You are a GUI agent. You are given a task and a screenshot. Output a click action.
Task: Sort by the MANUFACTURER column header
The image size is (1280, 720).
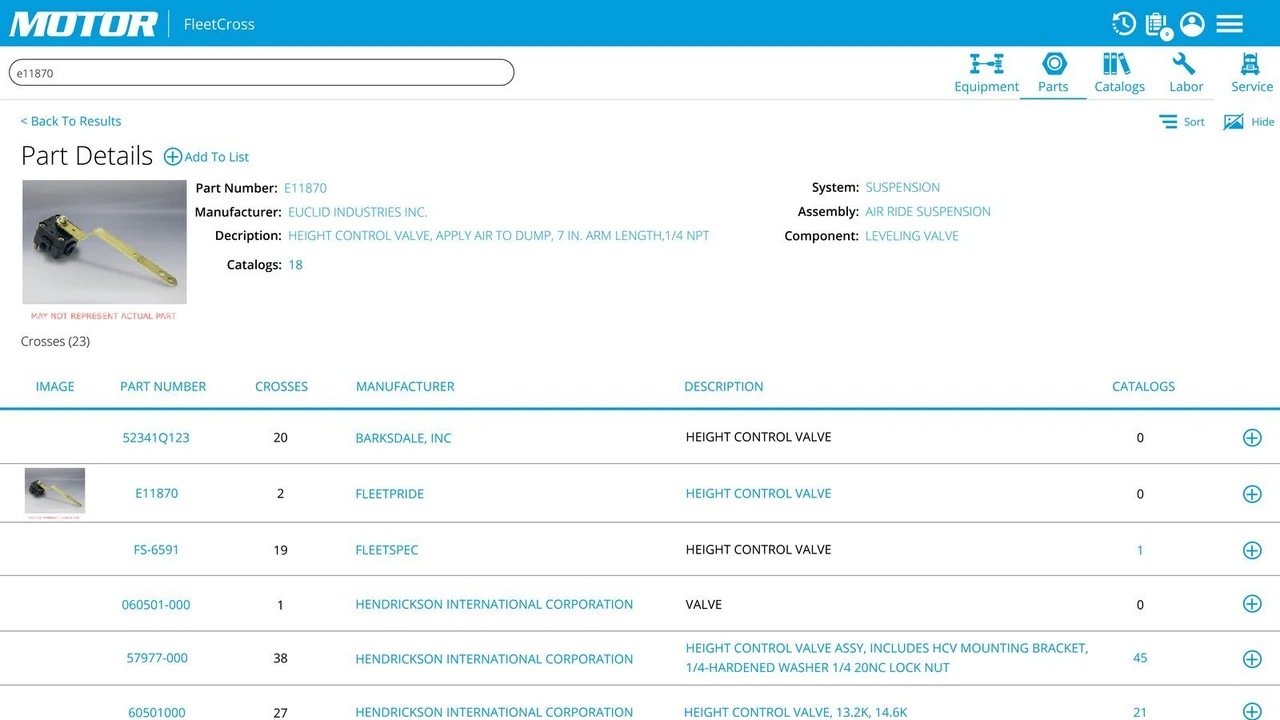pyautogui.click(x=405, y=386)
